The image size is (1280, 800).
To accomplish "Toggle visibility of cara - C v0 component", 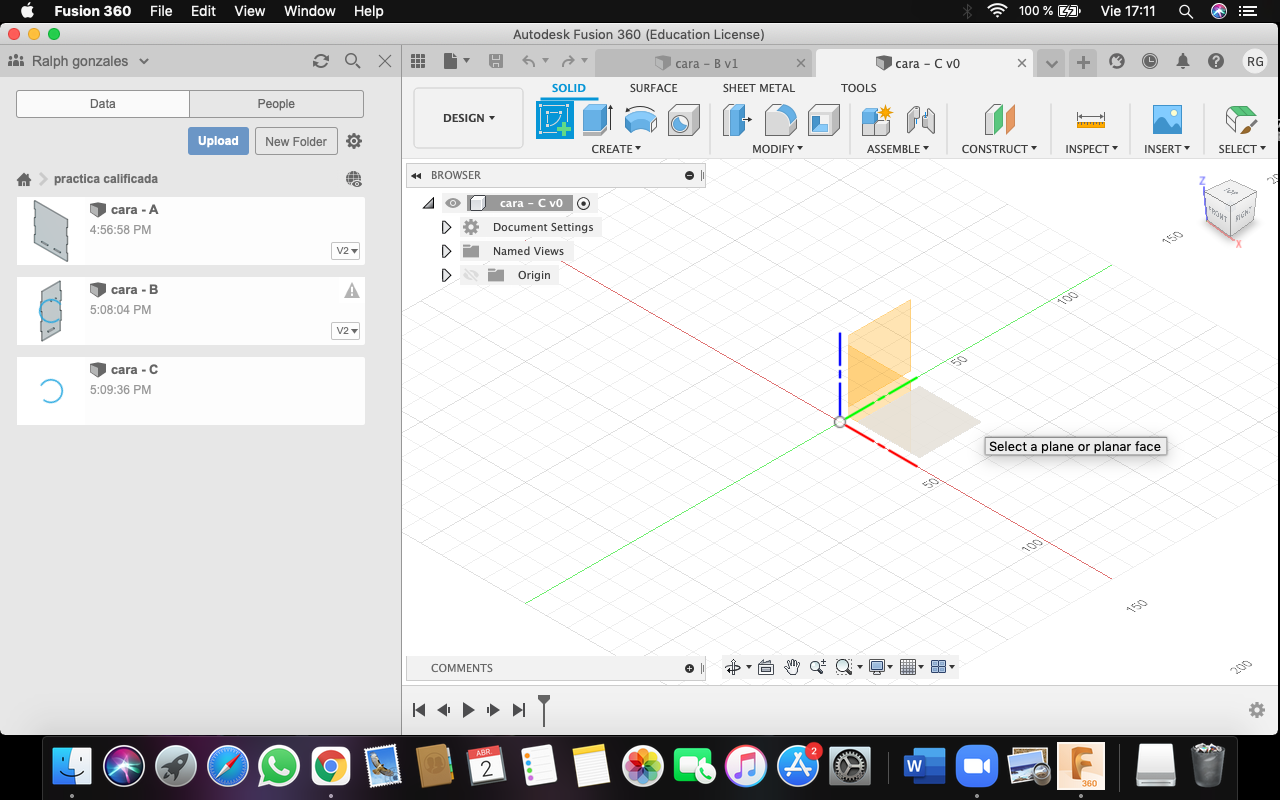I will pos(453,203).
